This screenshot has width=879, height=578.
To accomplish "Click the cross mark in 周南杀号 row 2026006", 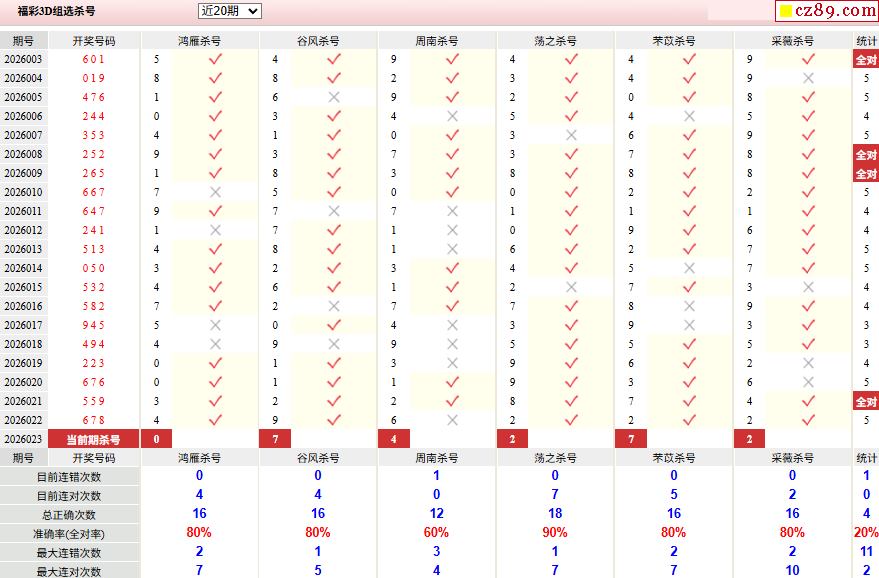I will (452, 116).
